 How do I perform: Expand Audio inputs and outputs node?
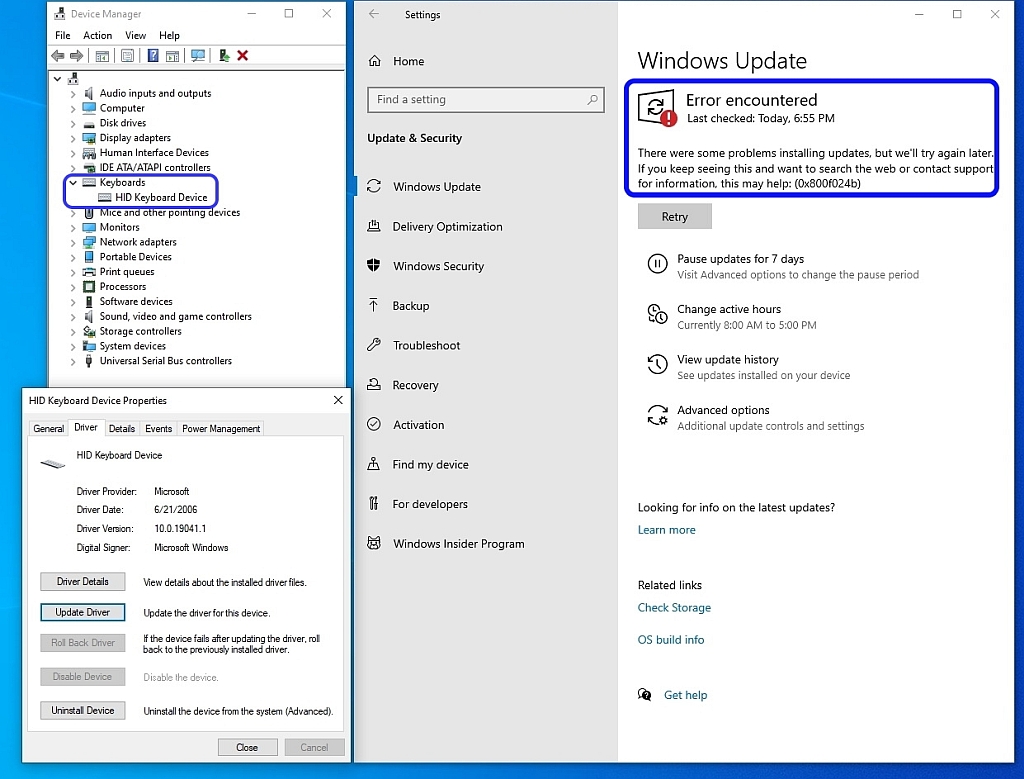73,94
